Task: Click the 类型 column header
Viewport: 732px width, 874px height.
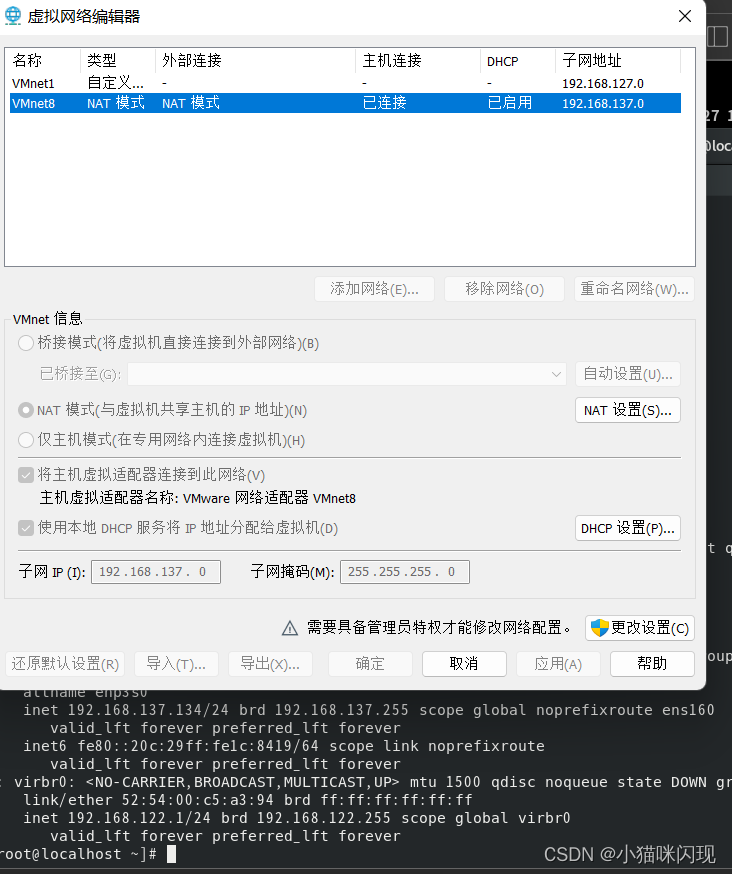Action: 118,61
